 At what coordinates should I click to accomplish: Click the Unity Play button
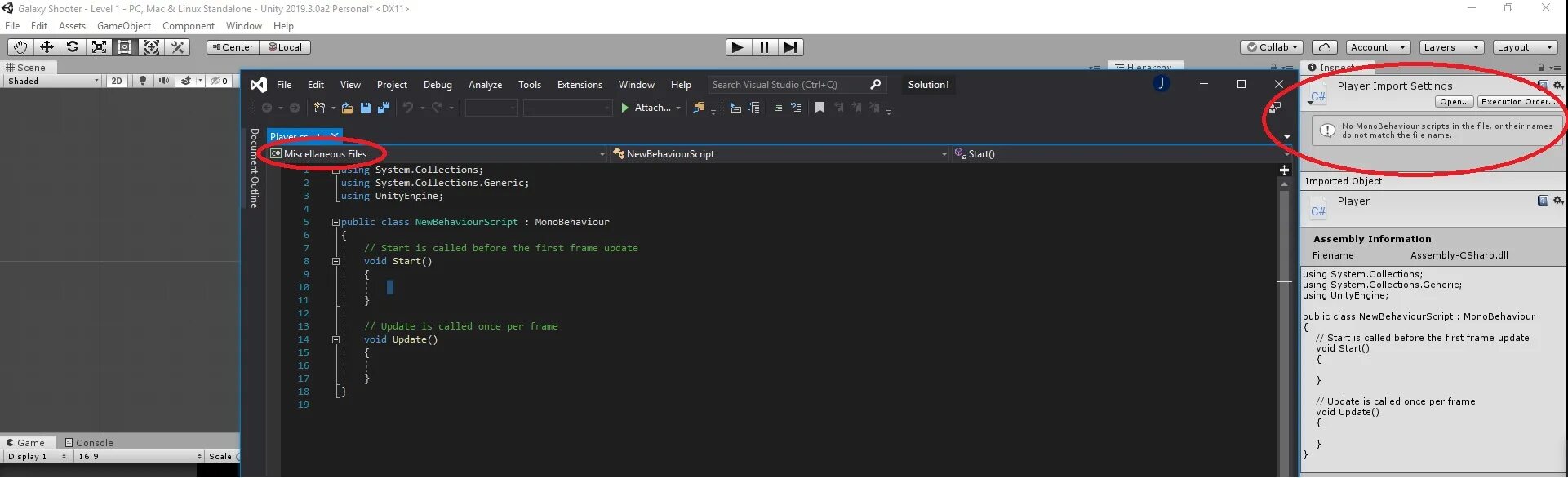[x=738, y=47]
